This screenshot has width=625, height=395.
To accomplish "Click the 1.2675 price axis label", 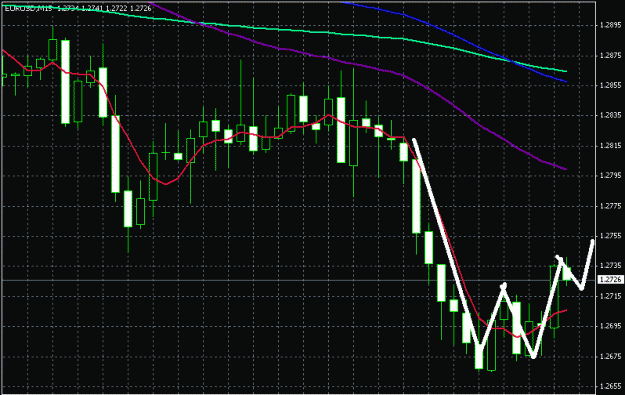I will pos(610,356).
